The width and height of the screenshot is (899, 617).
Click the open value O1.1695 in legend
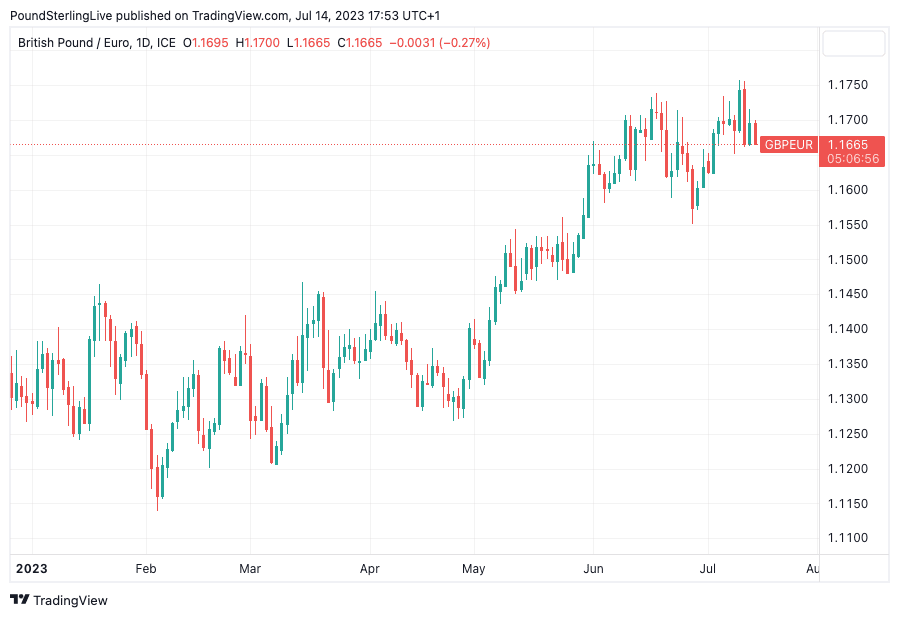pos(205,43)
